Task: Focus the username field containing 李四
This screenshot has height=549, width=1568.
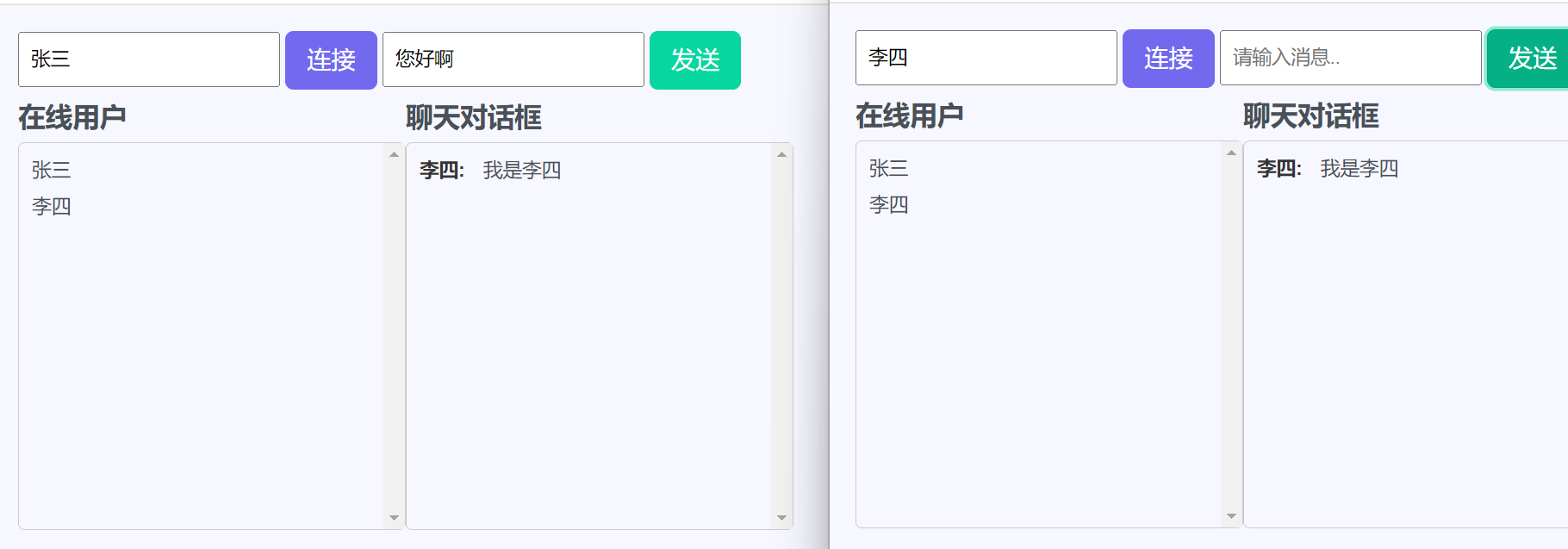Action: coord(986,58)
